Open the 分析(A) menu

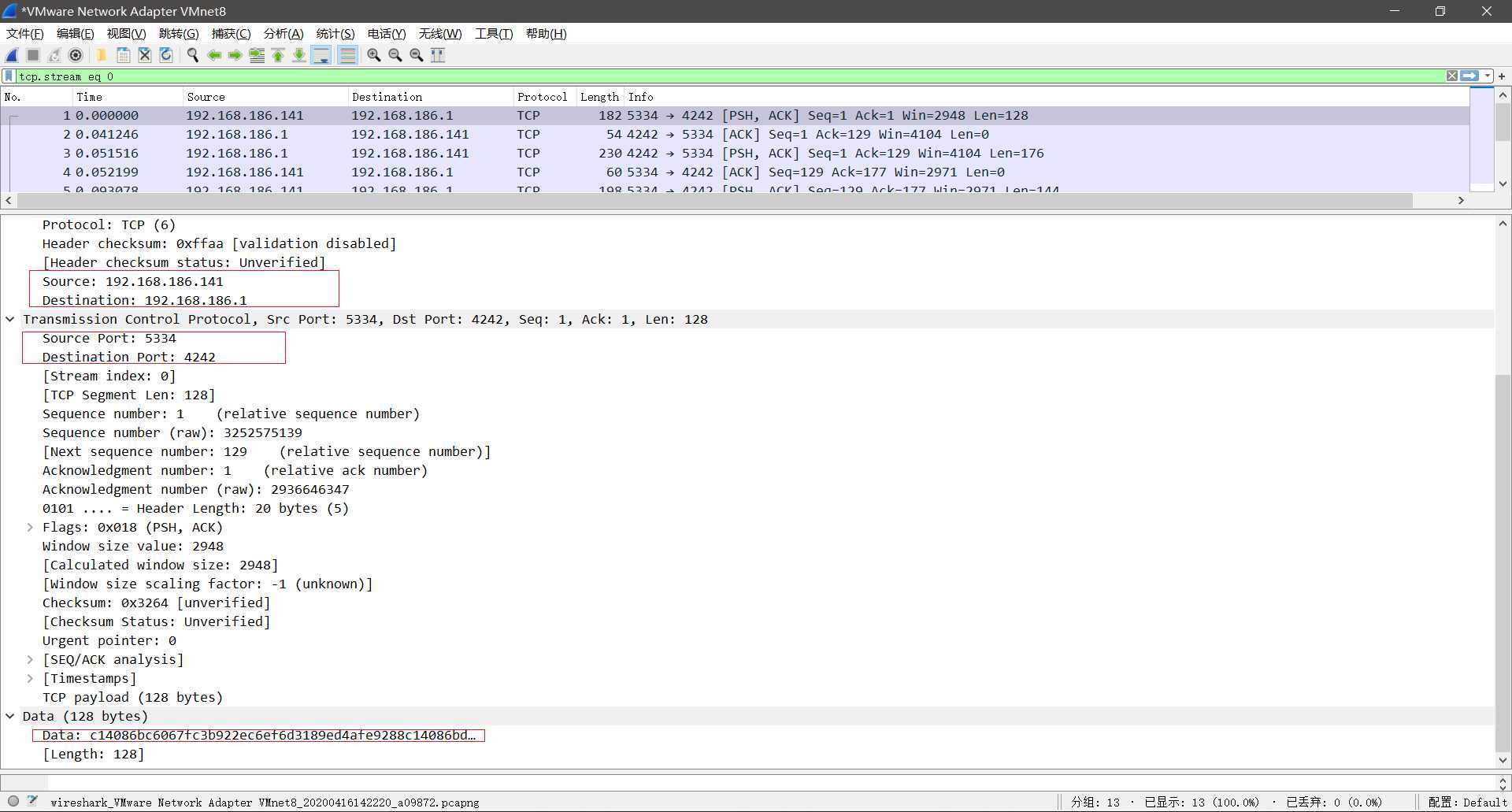pos(283,34)
